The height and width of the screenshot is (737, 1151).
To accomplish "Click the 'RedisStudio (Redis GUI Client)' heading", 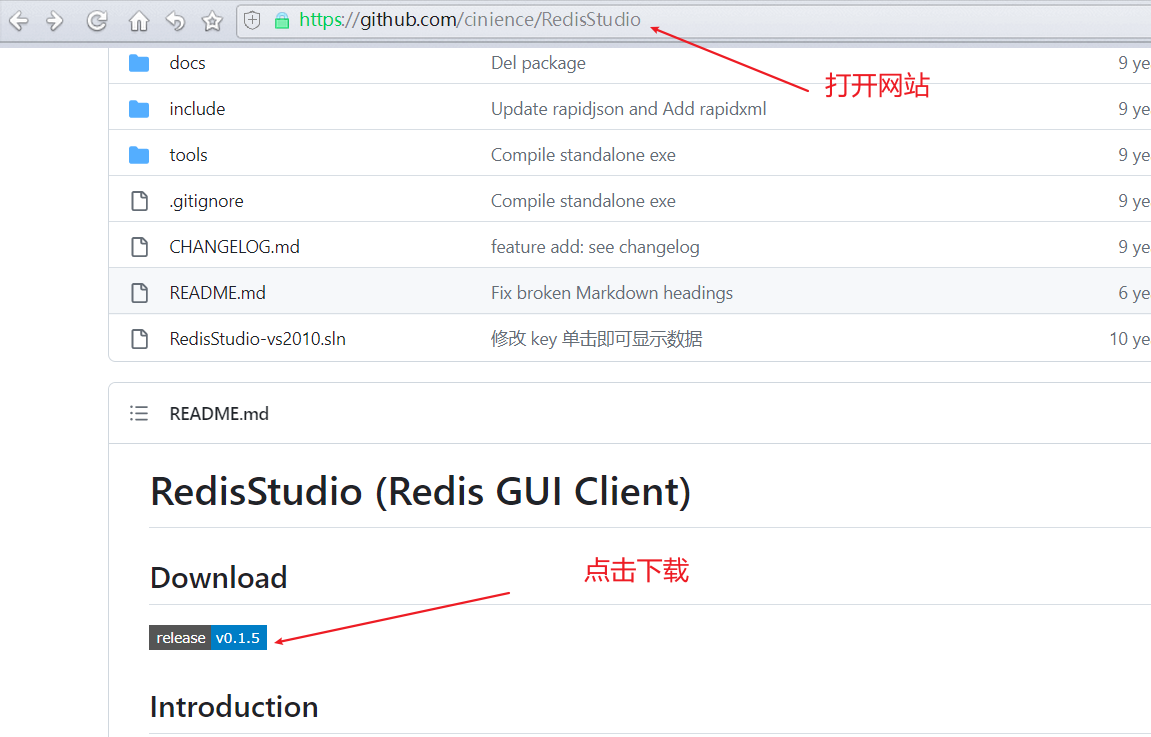I will coord(421,491).
